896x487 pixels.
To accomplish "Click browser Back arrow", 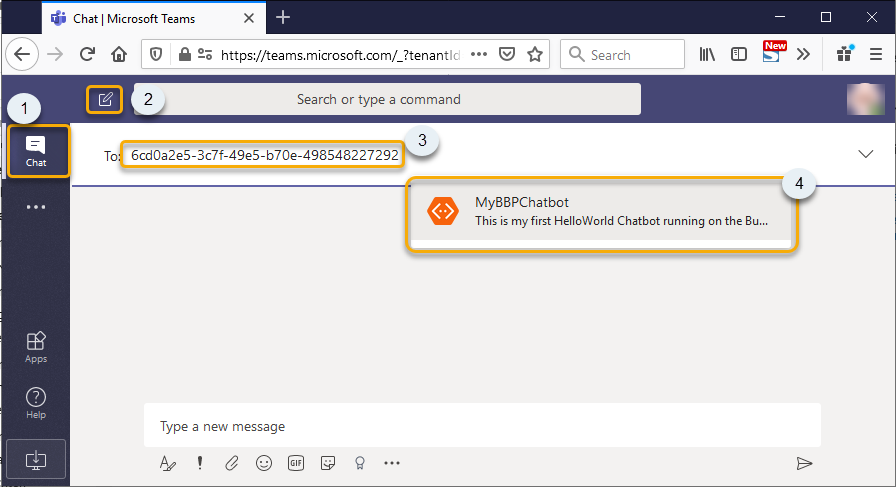I will (22, 54).
